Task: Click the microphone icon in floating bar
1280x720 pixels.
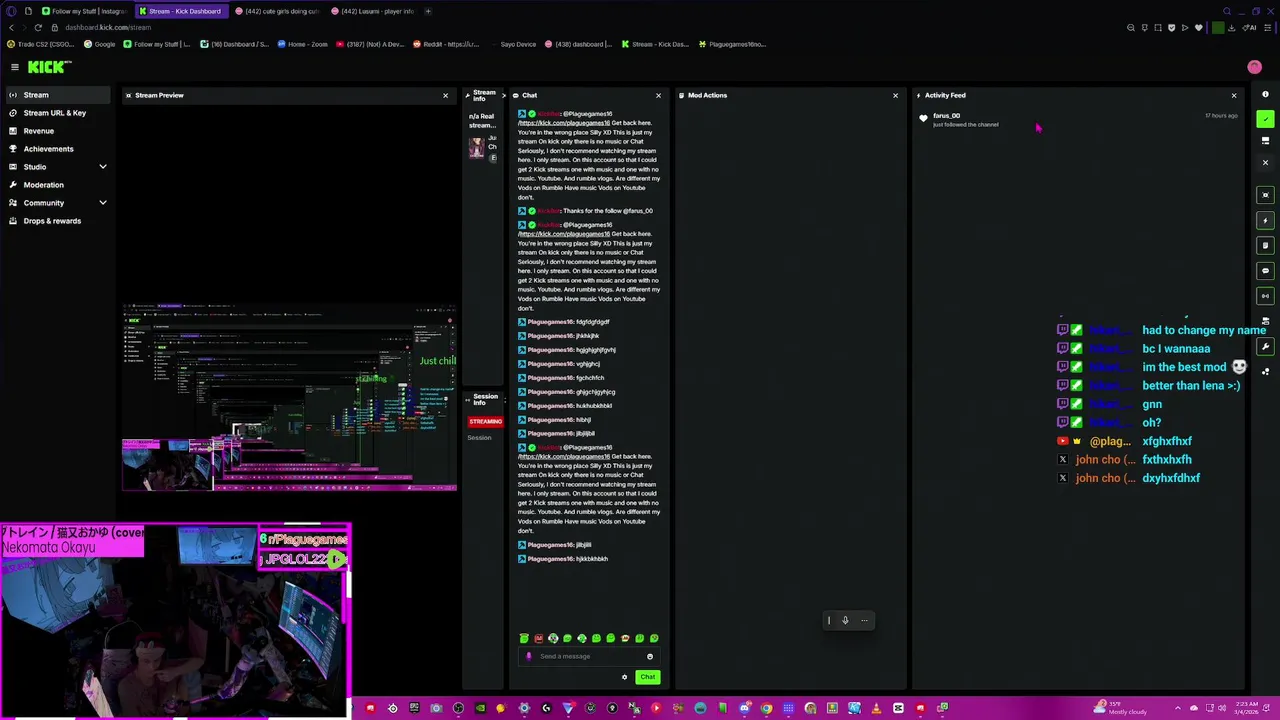Action: click(x=845, y=620)
